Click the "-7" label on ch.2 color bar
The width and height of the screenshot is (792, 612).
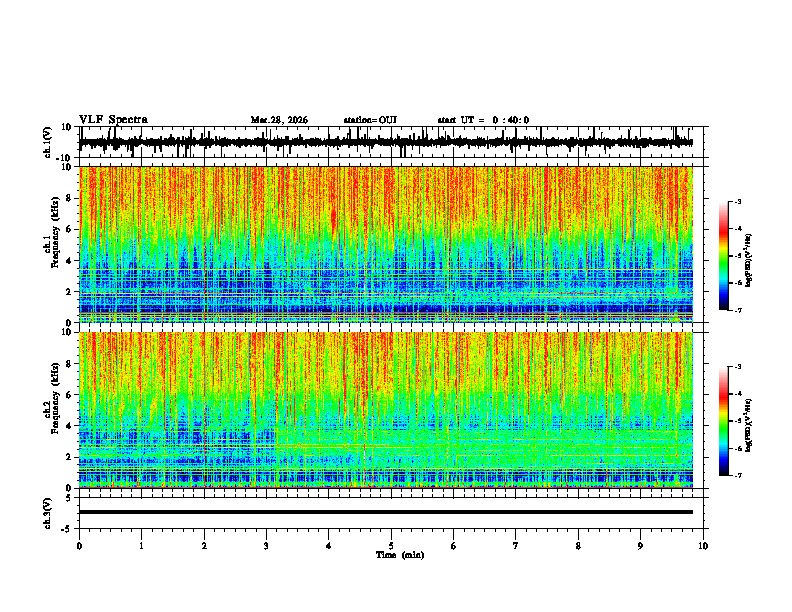point(737,476)
